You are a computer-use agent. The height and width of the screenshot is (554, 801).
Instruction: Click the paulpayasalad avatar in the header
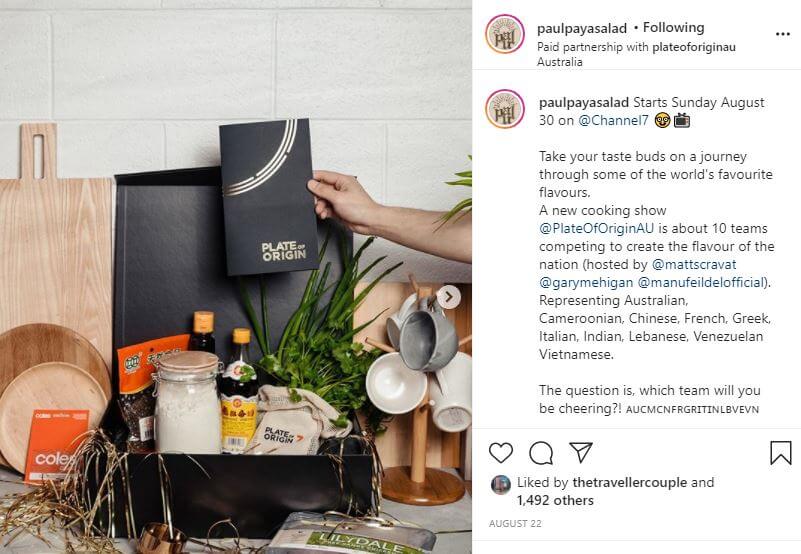505,34
